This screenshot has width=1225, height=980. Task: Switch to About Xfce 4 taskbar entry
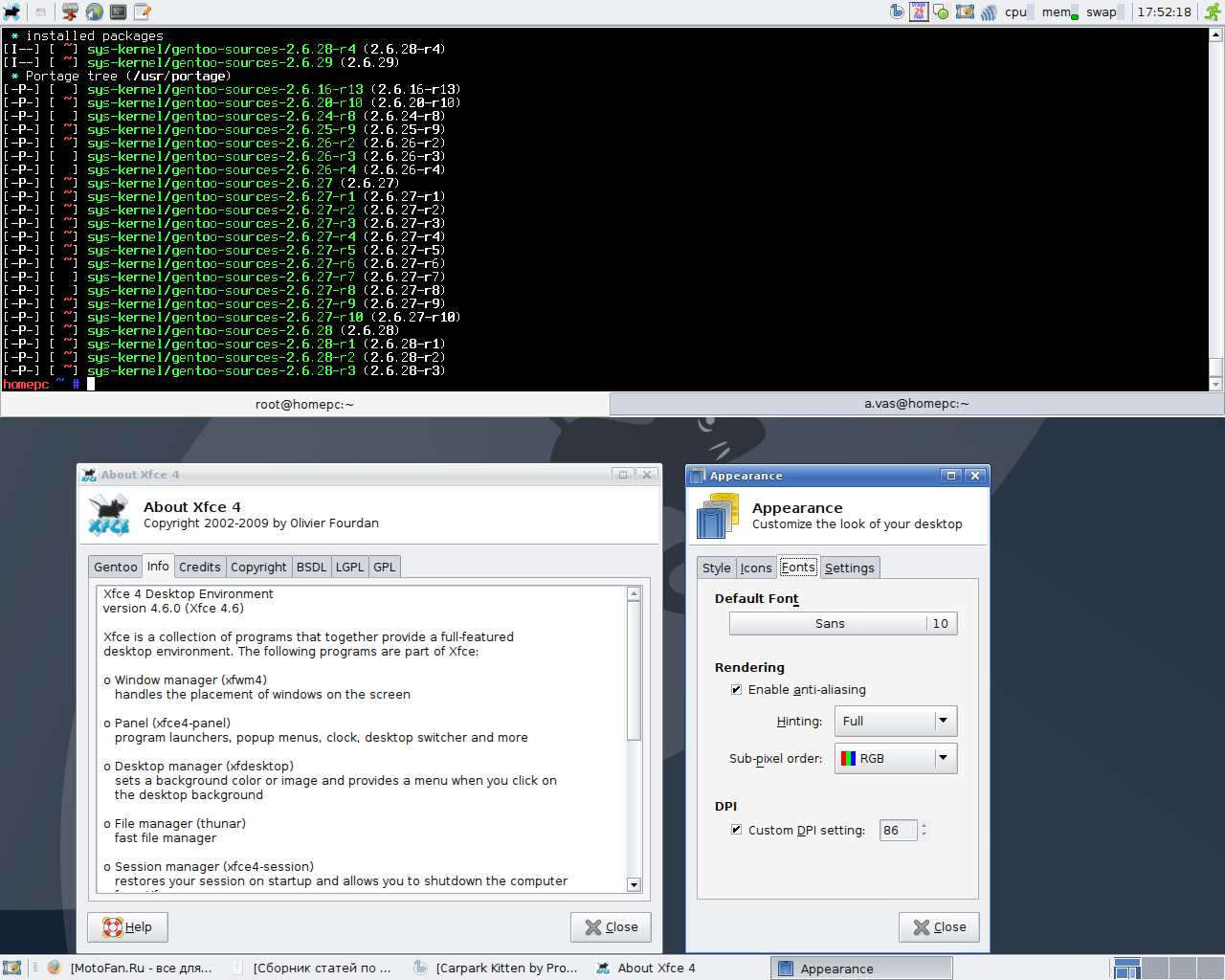click(x=679, y=968)
